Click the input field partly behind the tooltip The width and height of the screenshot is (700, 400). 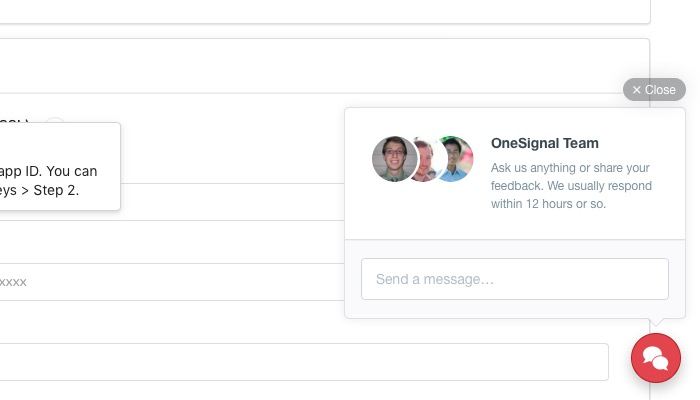coord(230,202)
